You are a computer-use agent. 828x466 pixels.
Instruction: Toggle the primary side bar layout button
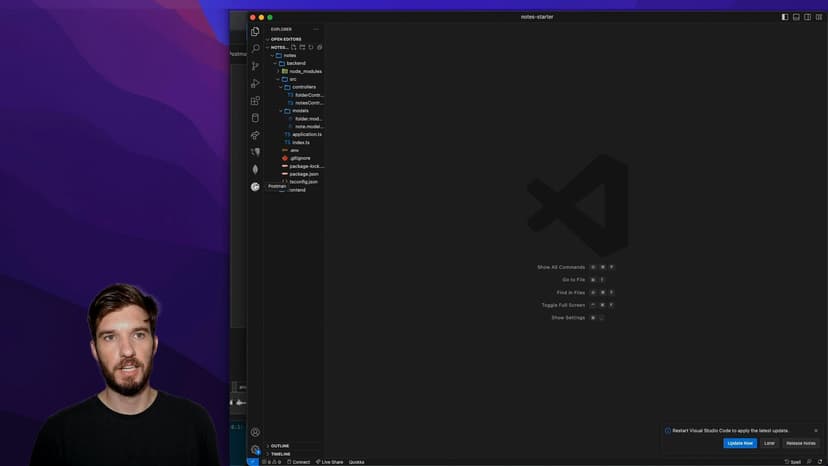click(x=785, y=17)
